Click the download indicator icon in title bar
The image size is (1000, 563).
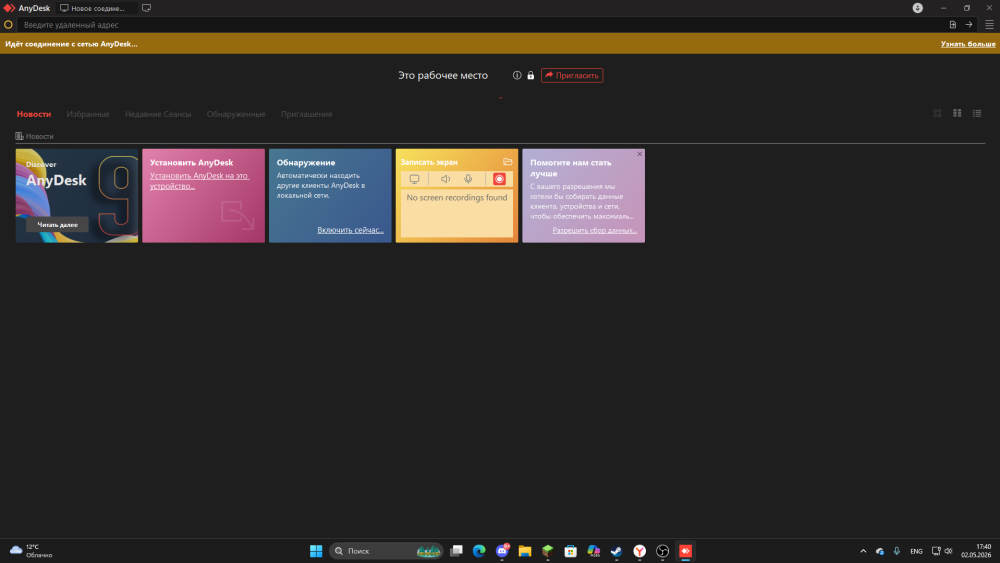pyautogui.click(x=918, y=8)
